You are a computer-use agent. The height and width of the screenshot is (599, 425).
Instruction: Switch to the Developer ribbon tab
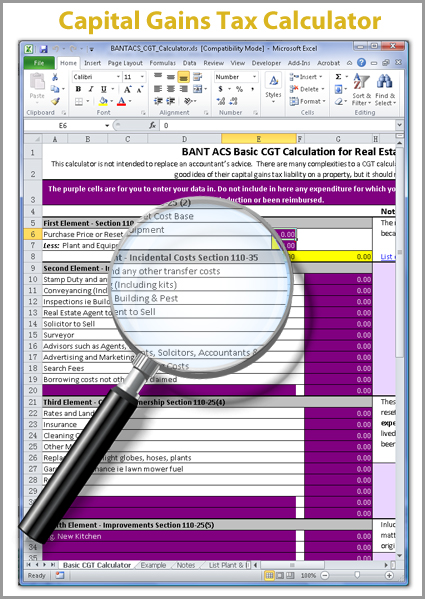[266, 63]
